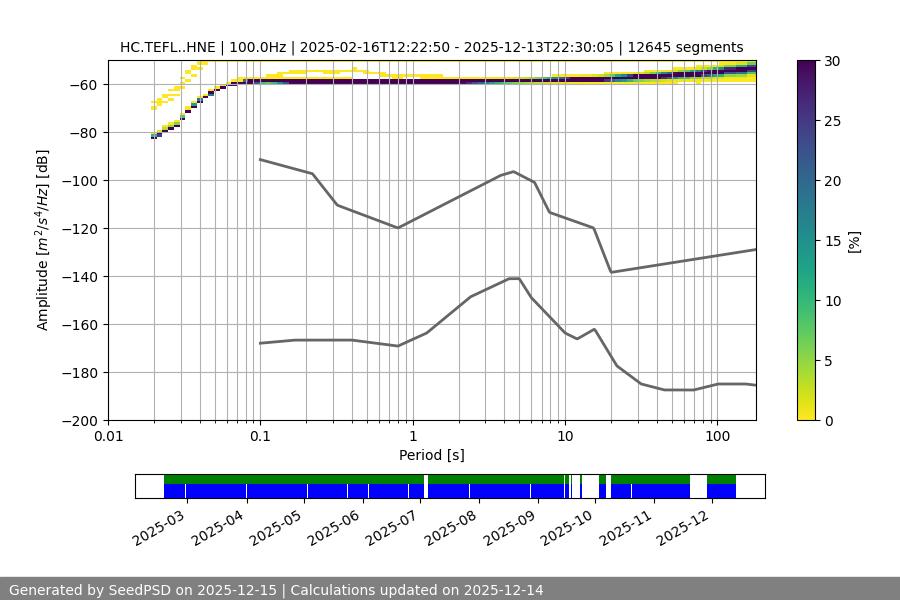The height and width of the screenshot is (600, 900).
Task: Click the "Period [s]" x-axis label
Action: click(x=431, y=455)
